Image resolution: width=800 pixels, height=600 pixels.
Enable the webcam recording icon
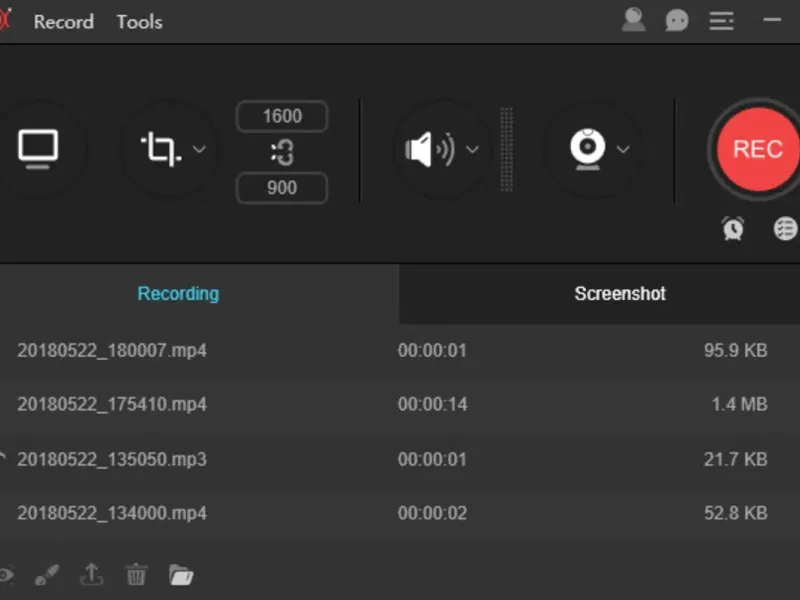(588, 149)
